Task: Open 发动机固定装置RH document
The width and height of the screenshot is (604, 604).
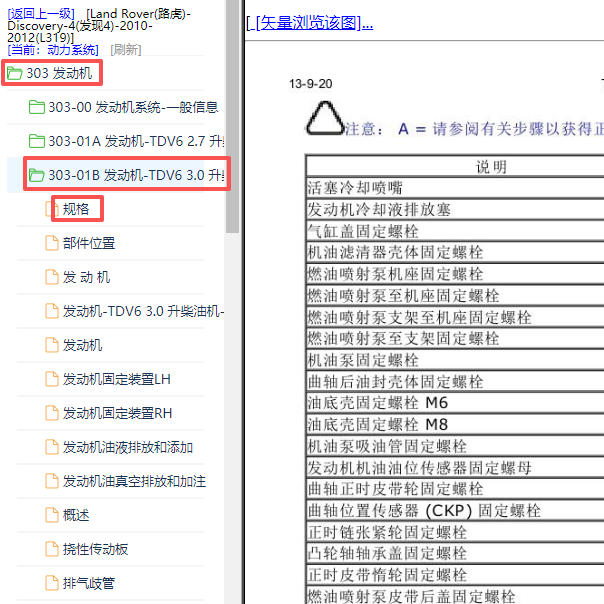Action: coord(117,413)
